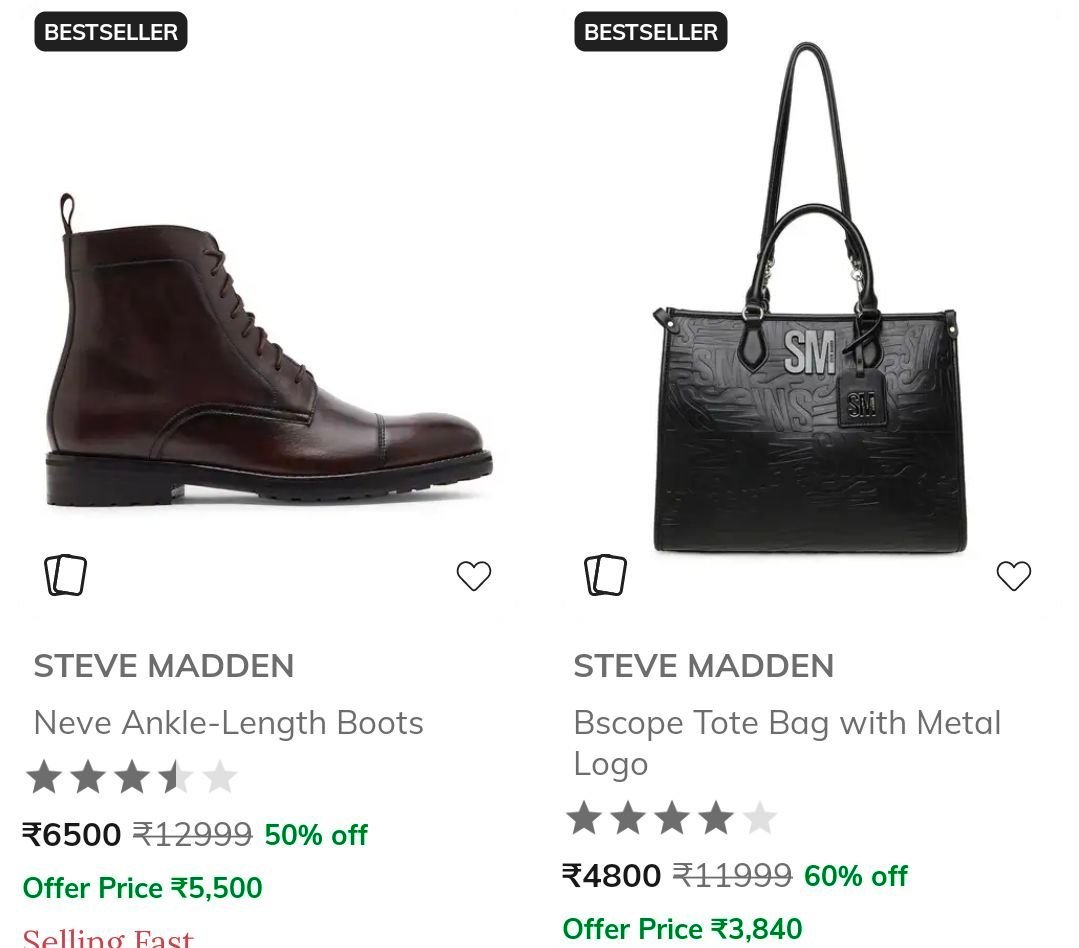Image resolution: width=1079 pixels, height=948 pixels.
Task: Click STEVE MADDEN brand name under the boots
Action: tap(164, 665)
